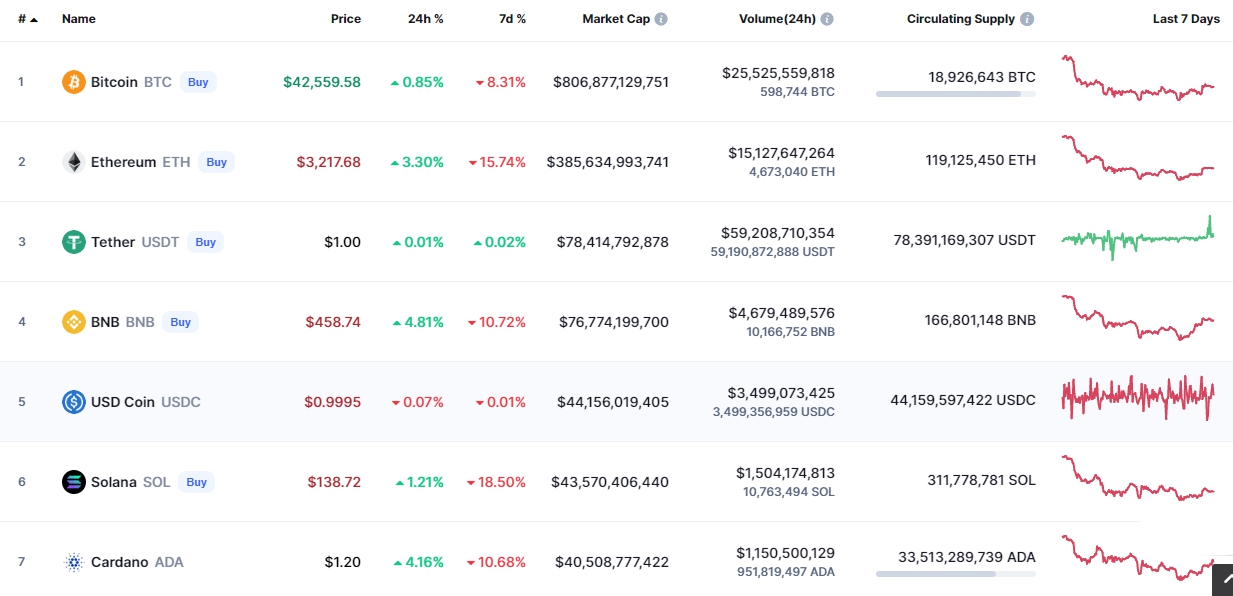The height and width of the screenshot is (596, 1233).
Task: Open Solana's 7-day sparkline chart
Action: (x=1138, y=478)
